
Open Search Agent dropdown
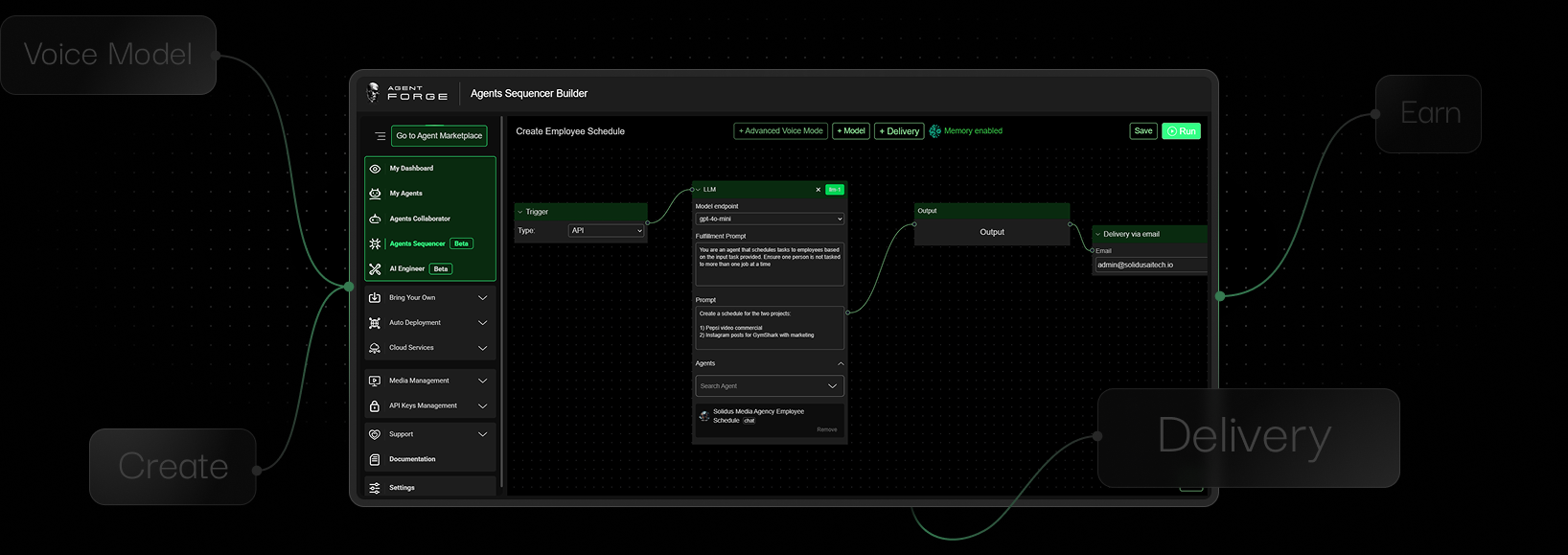[x=770, y=386]
